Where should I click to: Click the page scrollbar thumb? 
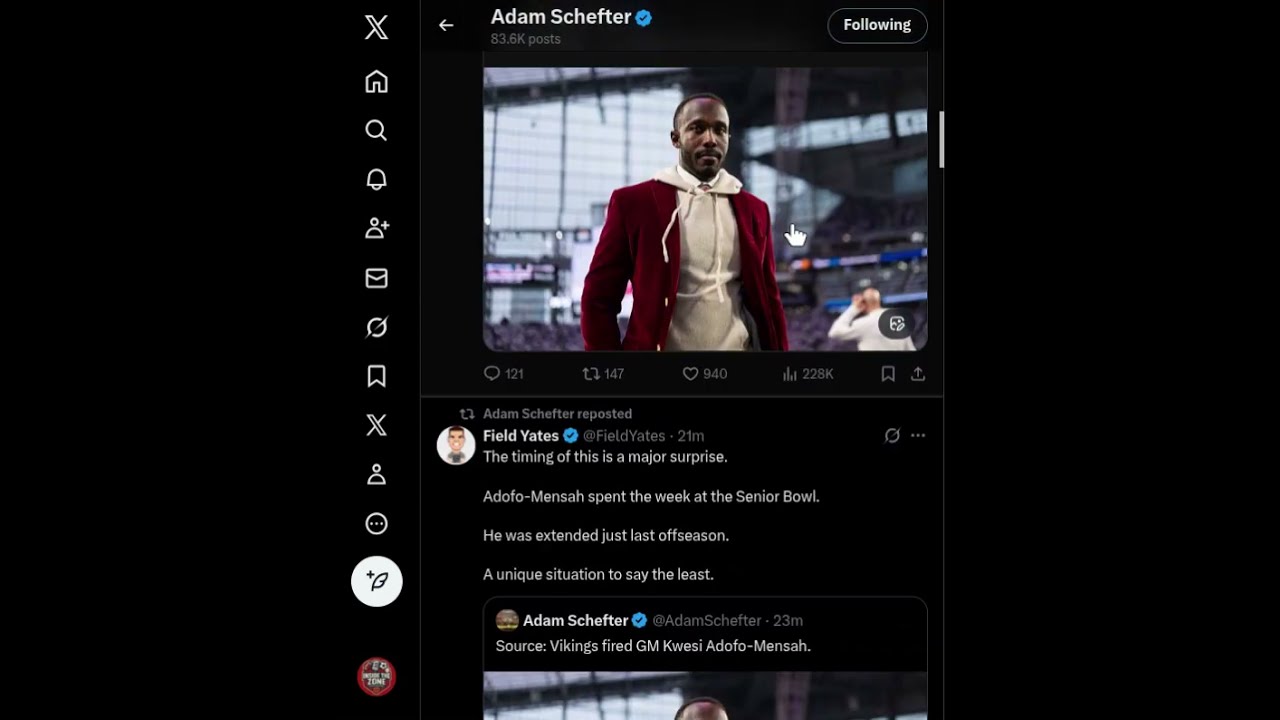pyautogui.click(x=941, y=139)
